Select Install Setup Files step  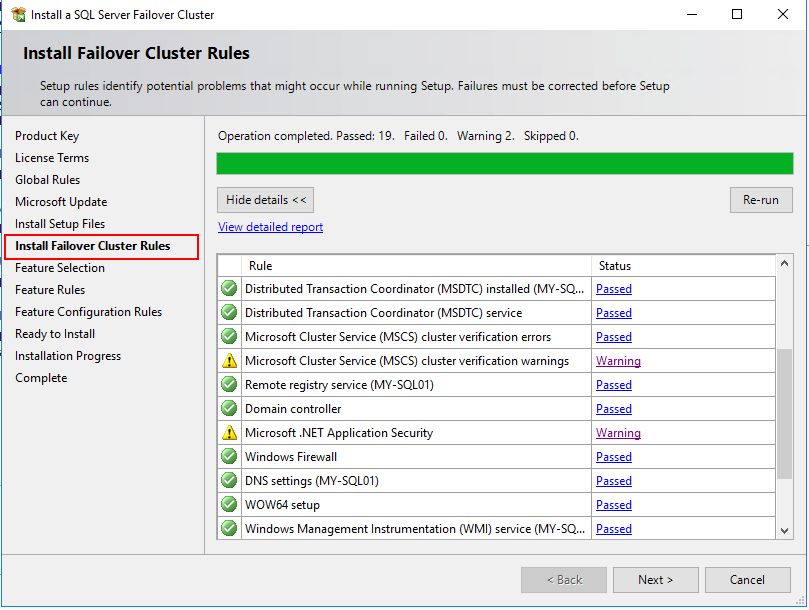(60, 224)
